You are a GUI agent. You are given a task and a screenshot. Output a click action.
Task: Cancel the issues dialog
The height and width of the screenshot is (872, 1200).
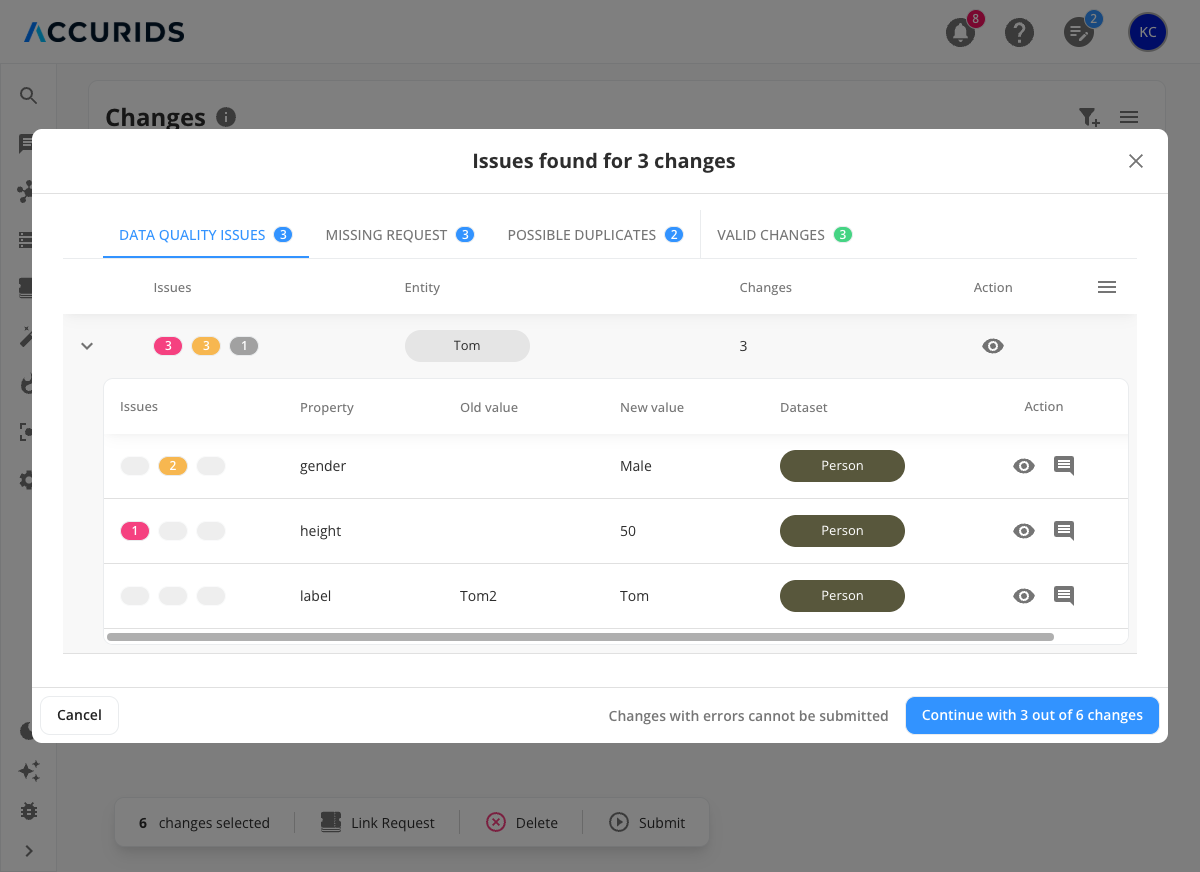[79, 714]
